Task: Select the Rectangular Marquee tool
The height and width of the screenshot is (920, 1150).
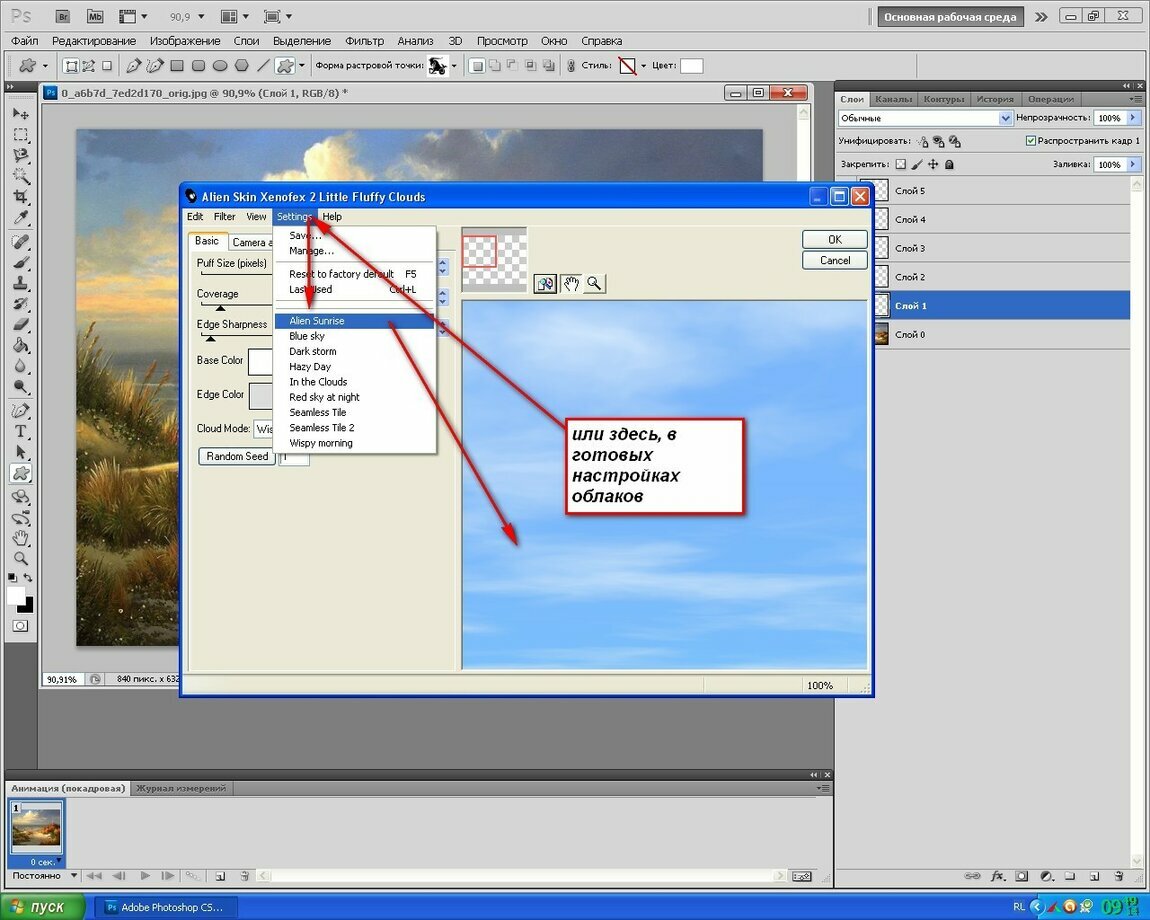Action: [21, 135]
